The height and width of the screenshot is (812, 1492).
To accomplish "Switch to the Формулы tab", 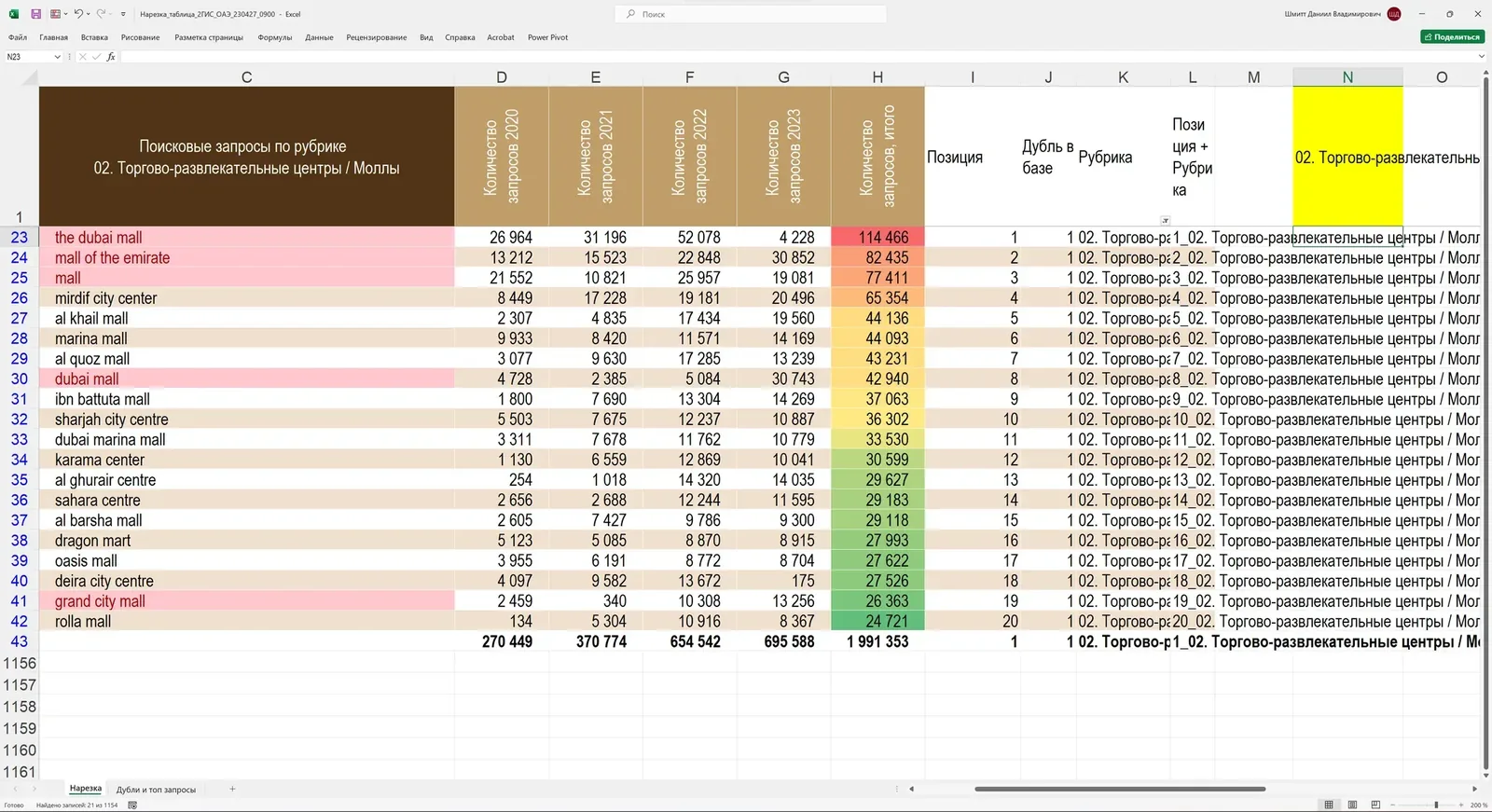I will pos(275,37).
